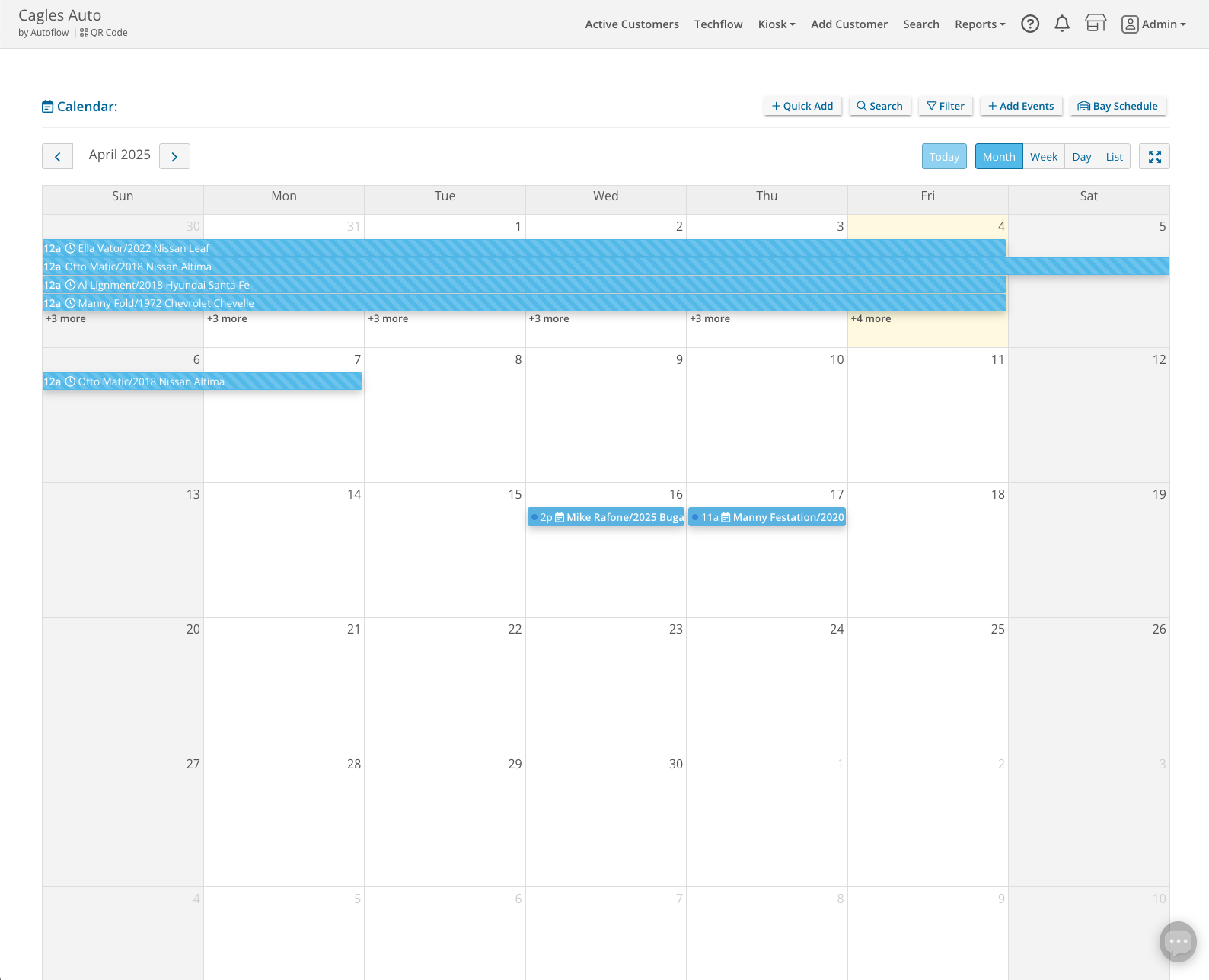Switch to Week view
The height and width of the screenshot is (980, 1209).
click(1043, 157)
